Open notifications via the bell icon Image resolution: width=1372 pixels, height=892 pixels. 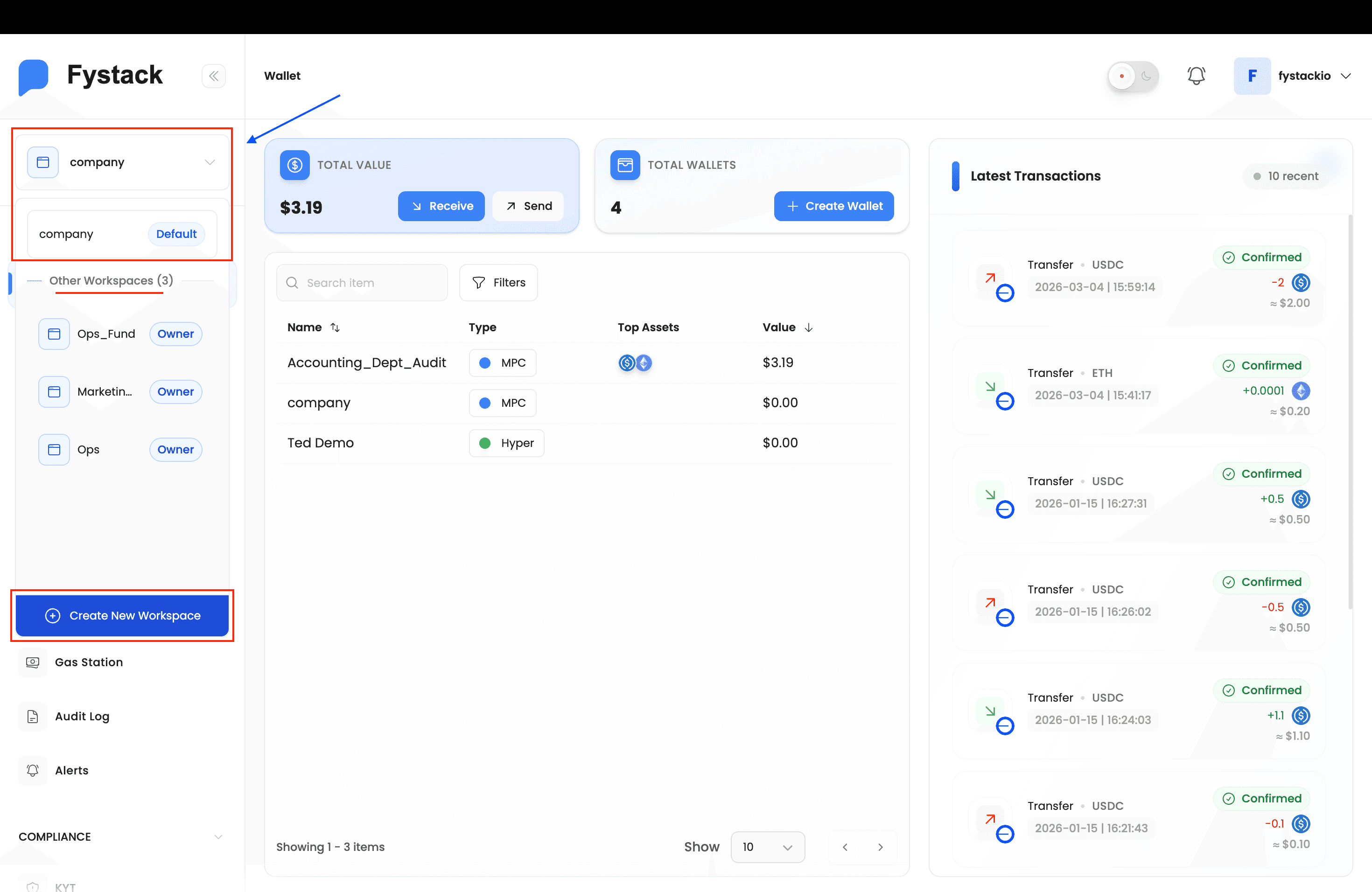pos(1197,76)
